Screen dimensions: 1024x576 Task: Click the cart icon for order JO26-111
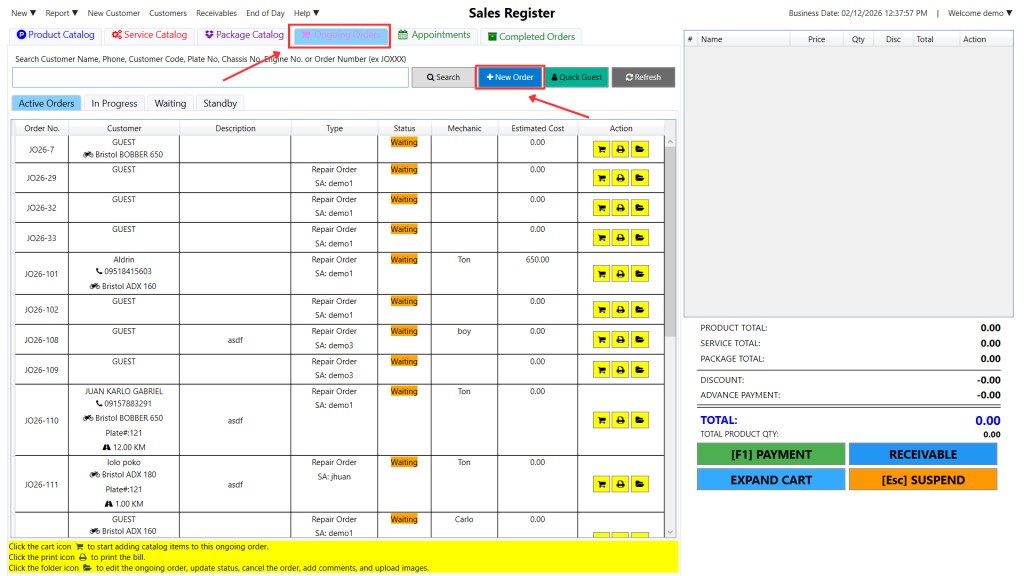(x=602, y=484)
